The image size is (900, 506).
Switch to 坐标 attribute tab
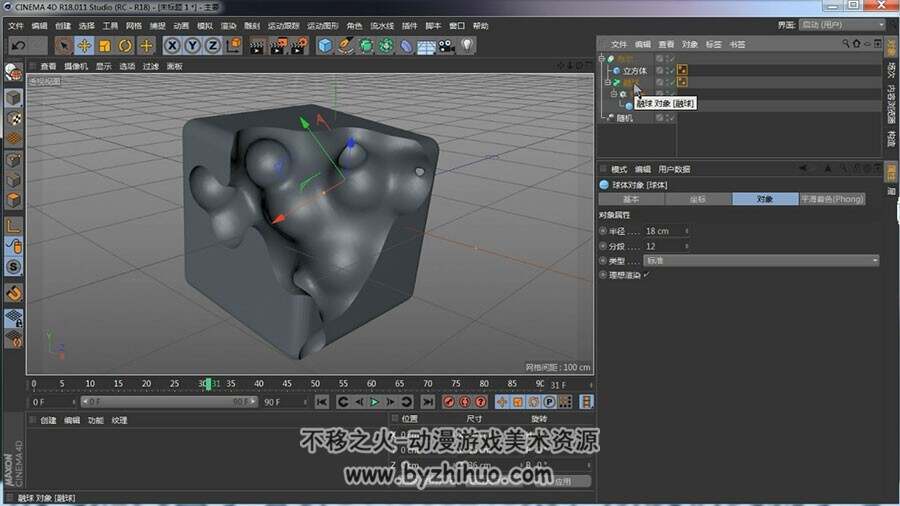click(698, 199)
